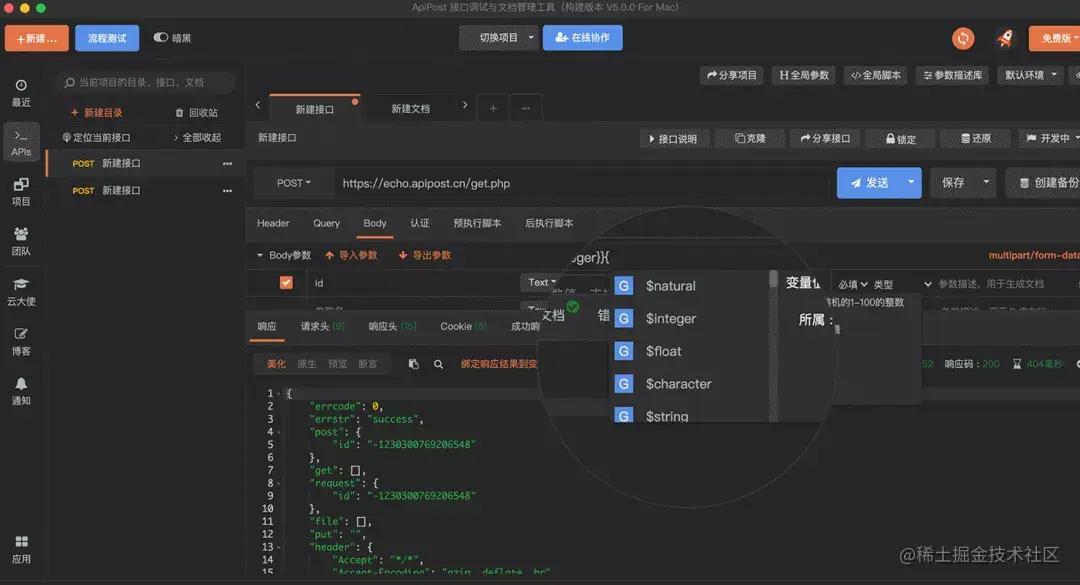Click the copy response icon above the JSON result
Image resolution: width=1080 pixels, height=585 pixels.
(413, 363)
